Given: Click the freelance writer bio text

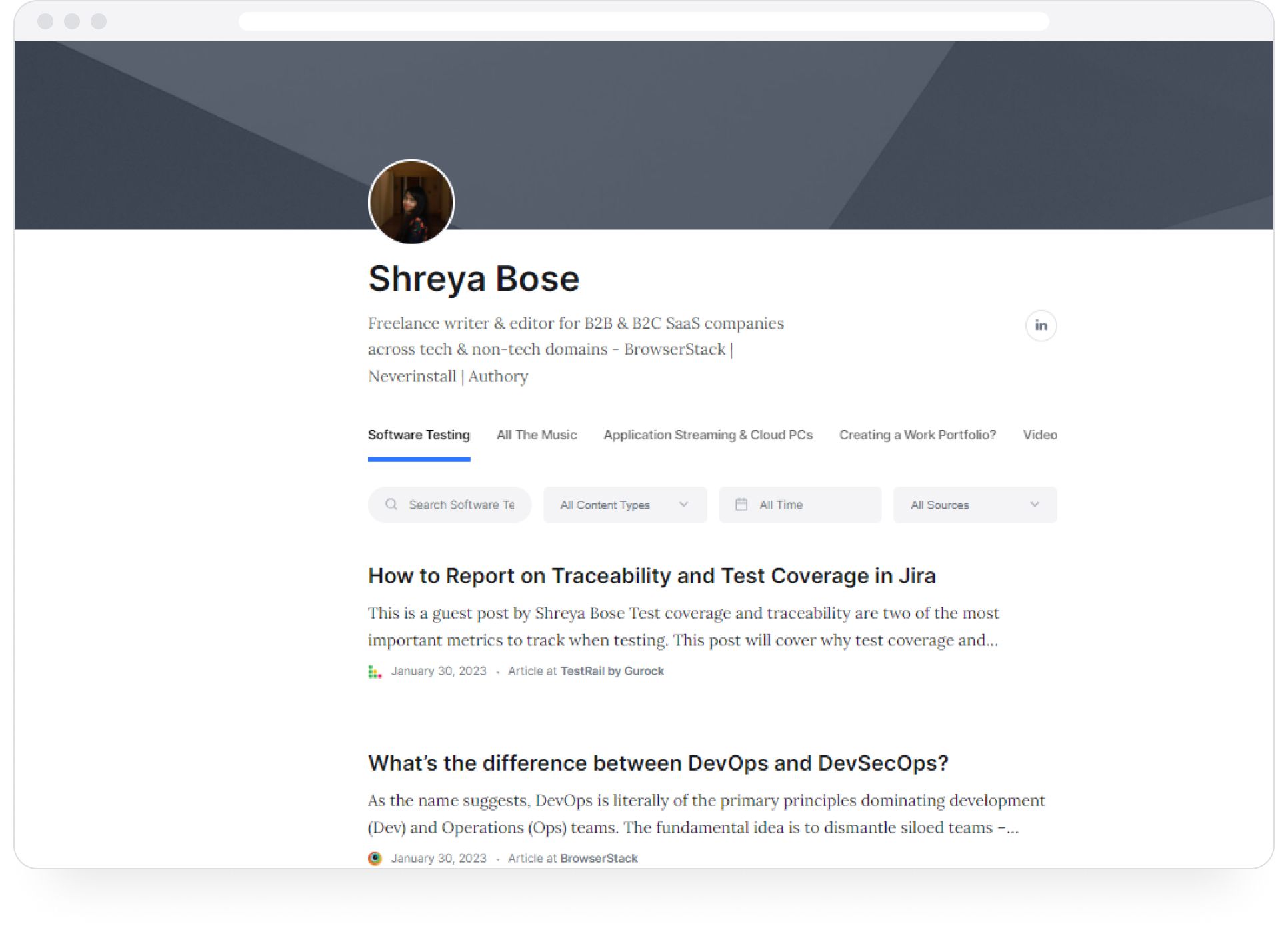Looking at the screenshot, I should coord(576,349).
